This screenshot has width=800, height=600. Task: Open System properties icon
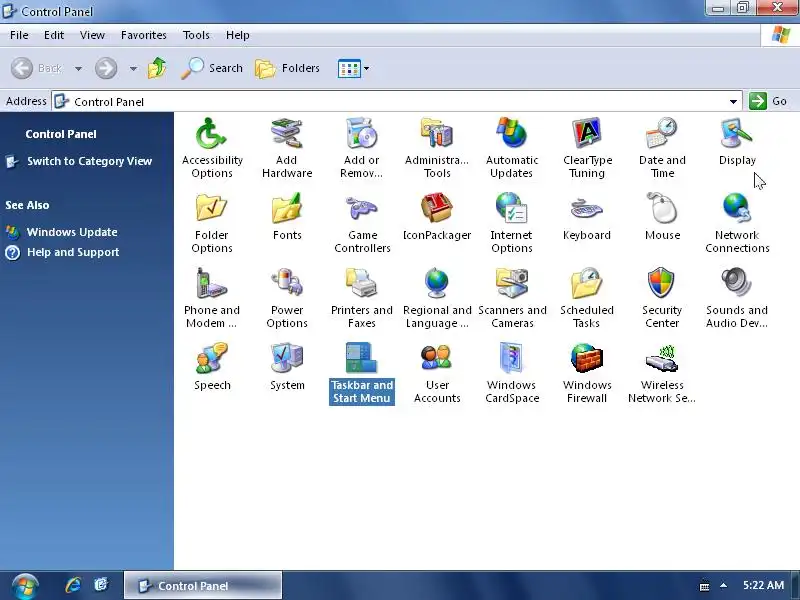[287, 366]
